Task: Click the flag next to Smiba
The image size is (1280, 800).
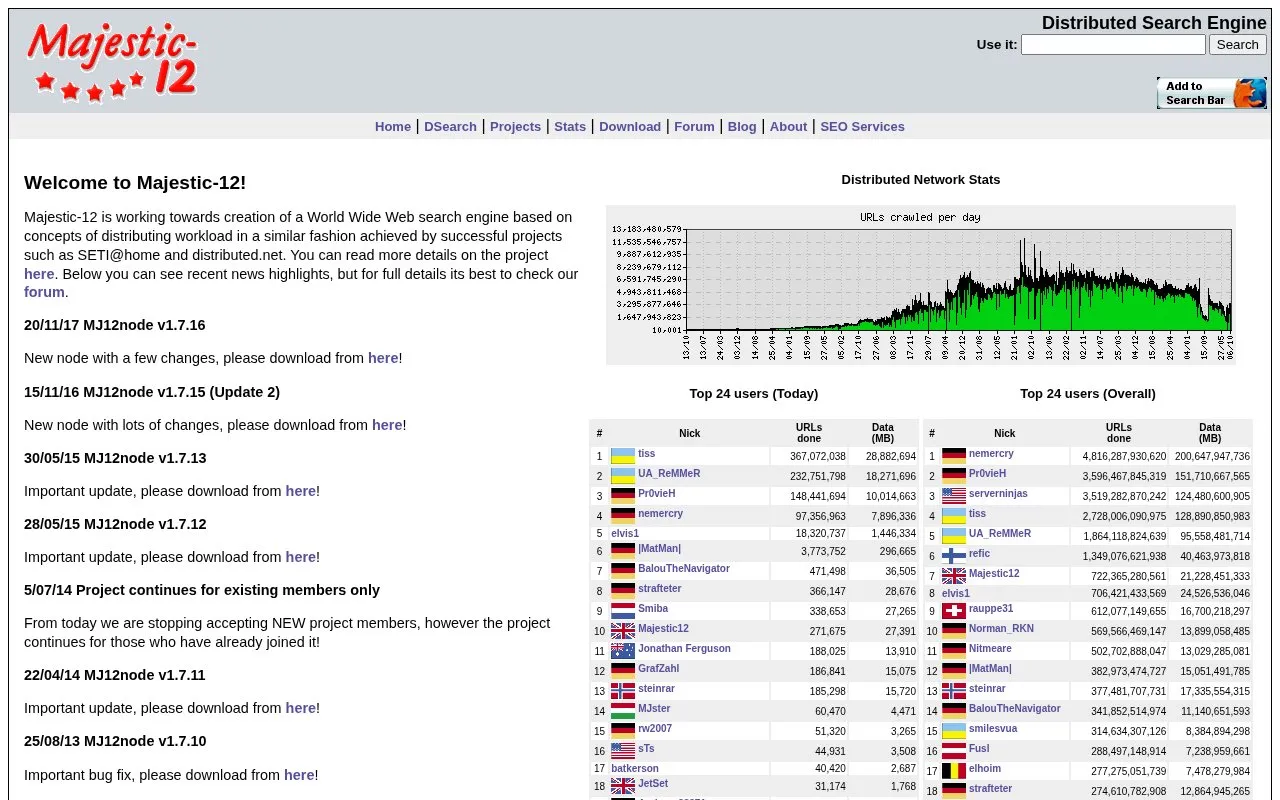Action: coord(623,611)
